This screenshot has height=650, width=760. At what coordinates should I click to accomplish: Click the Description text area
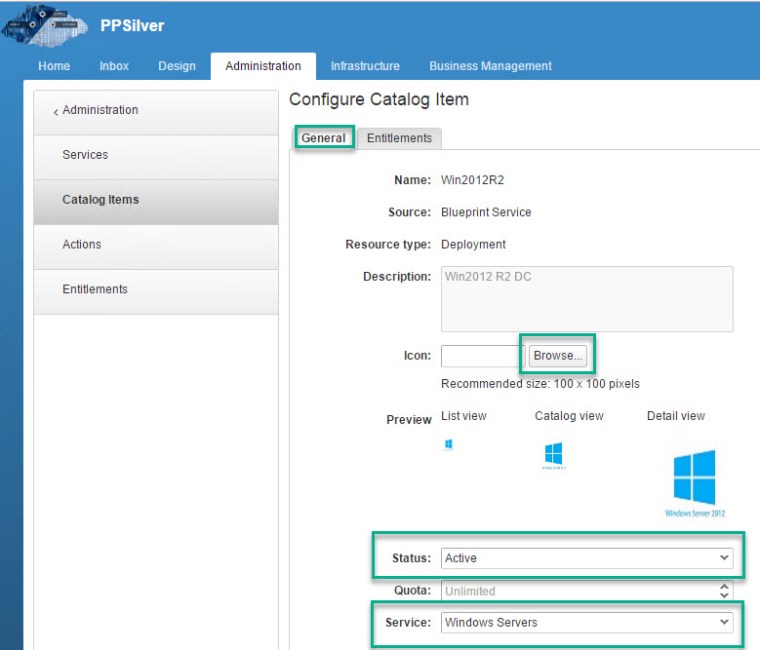point(587,298)
